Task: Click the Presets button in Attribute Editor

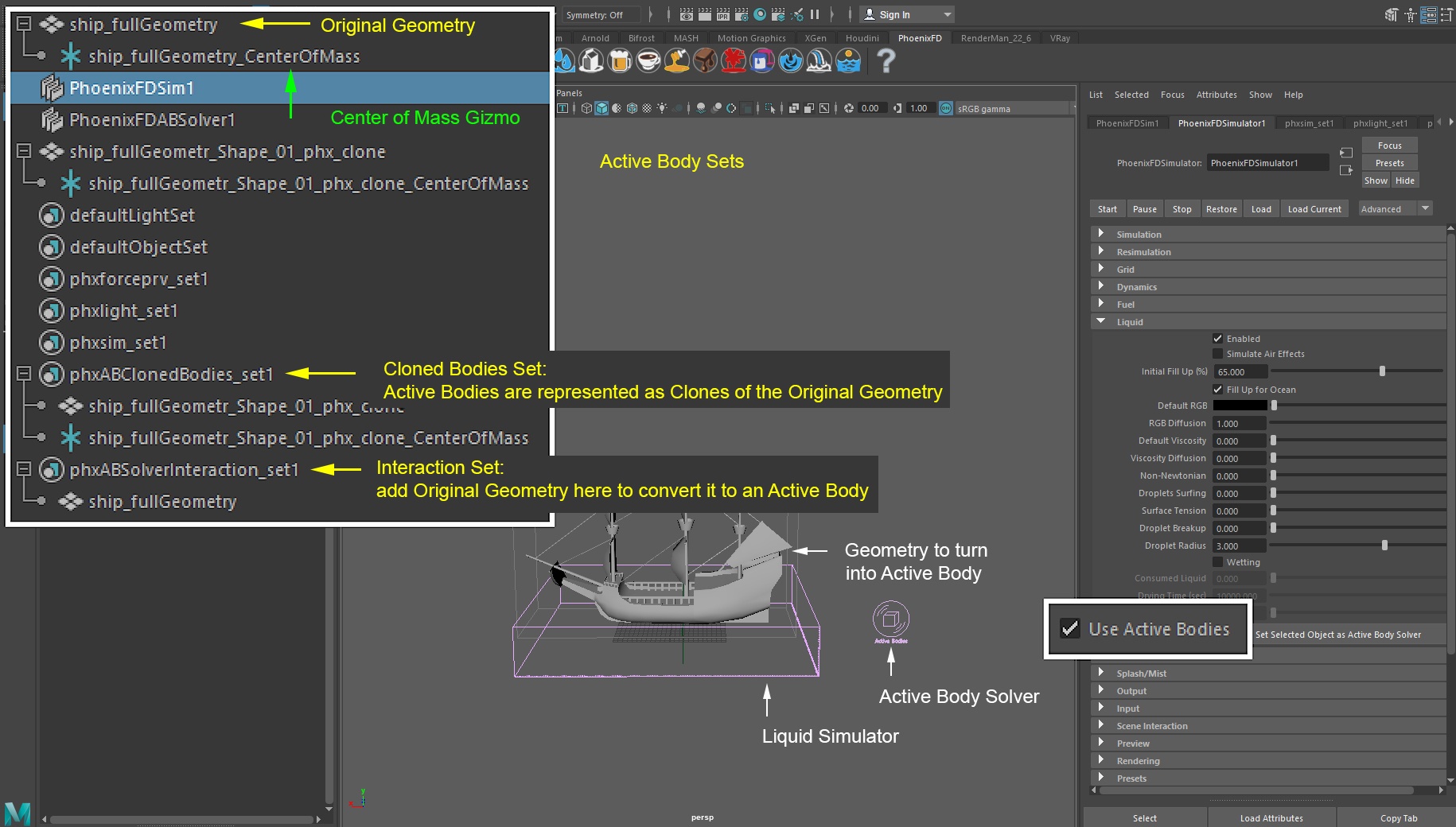Action: pyautogui.click(x=1390, y=163)
